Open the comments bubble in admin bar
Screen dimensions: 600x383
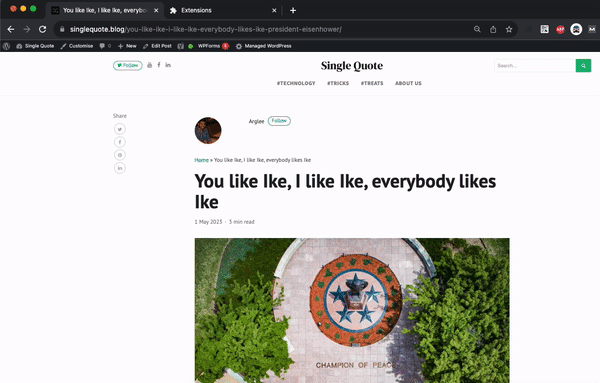pyautogui.click(x=105, y=46)
